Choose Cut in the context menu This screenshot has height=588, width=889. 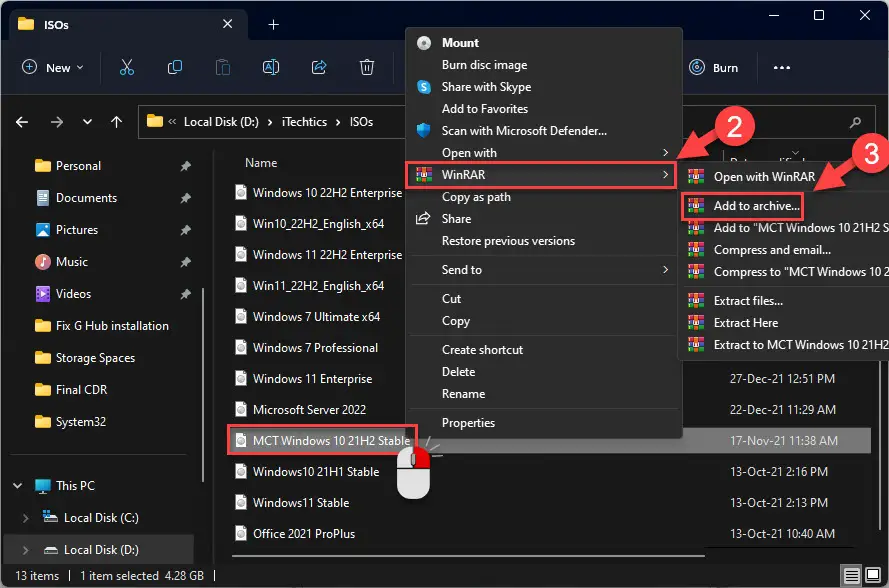click(x=544, y=299)
